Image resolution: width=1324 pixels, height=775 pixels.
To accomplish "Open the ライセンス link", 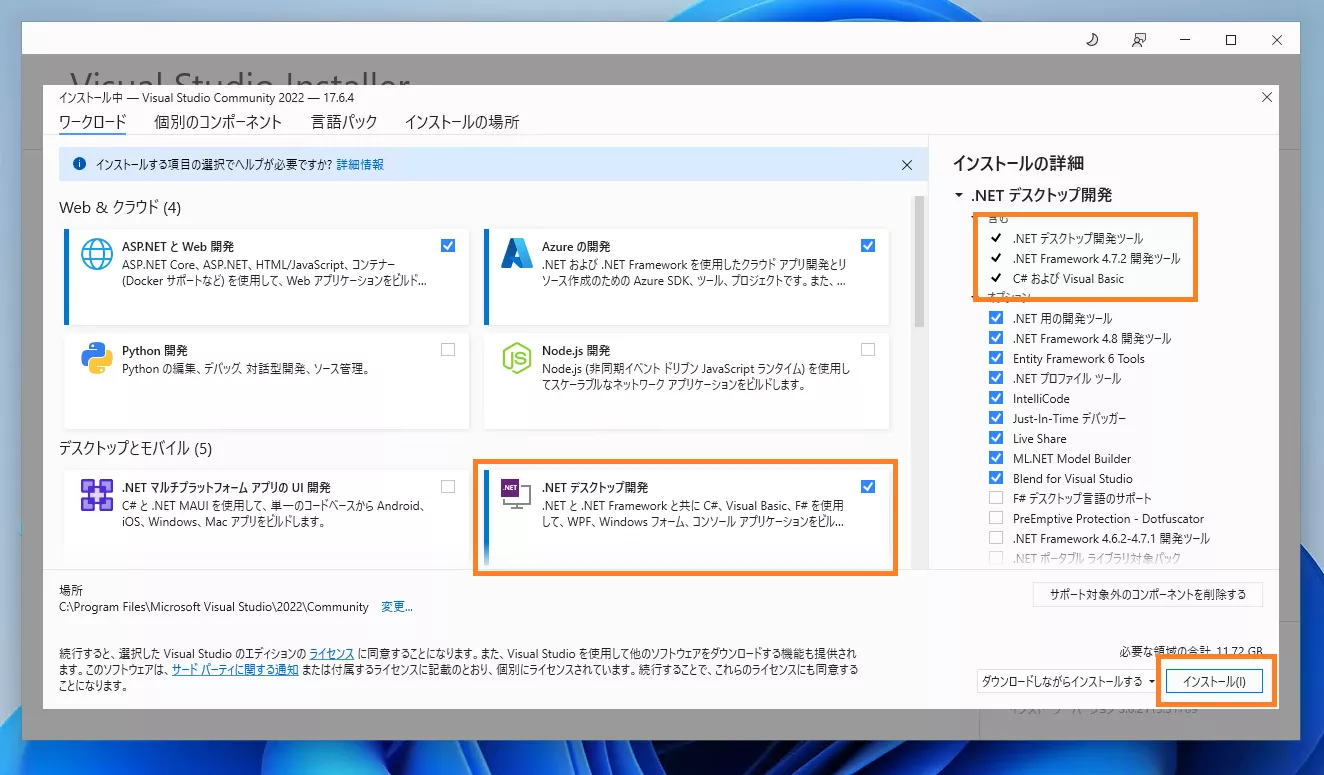I will tap(331, 653).
